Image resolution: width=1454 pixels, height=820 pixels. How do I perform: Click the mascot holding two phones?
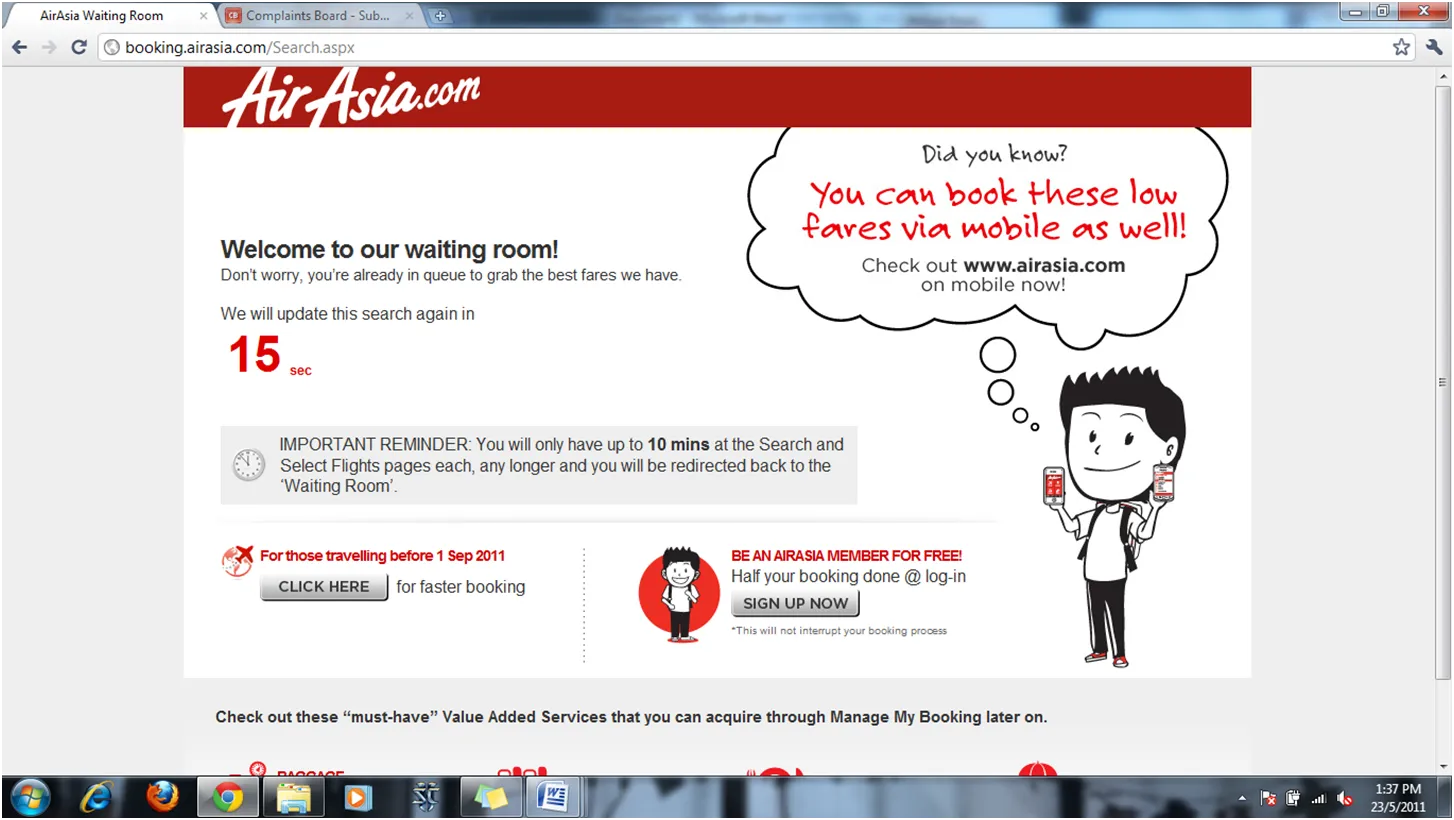pos(1112,518)
